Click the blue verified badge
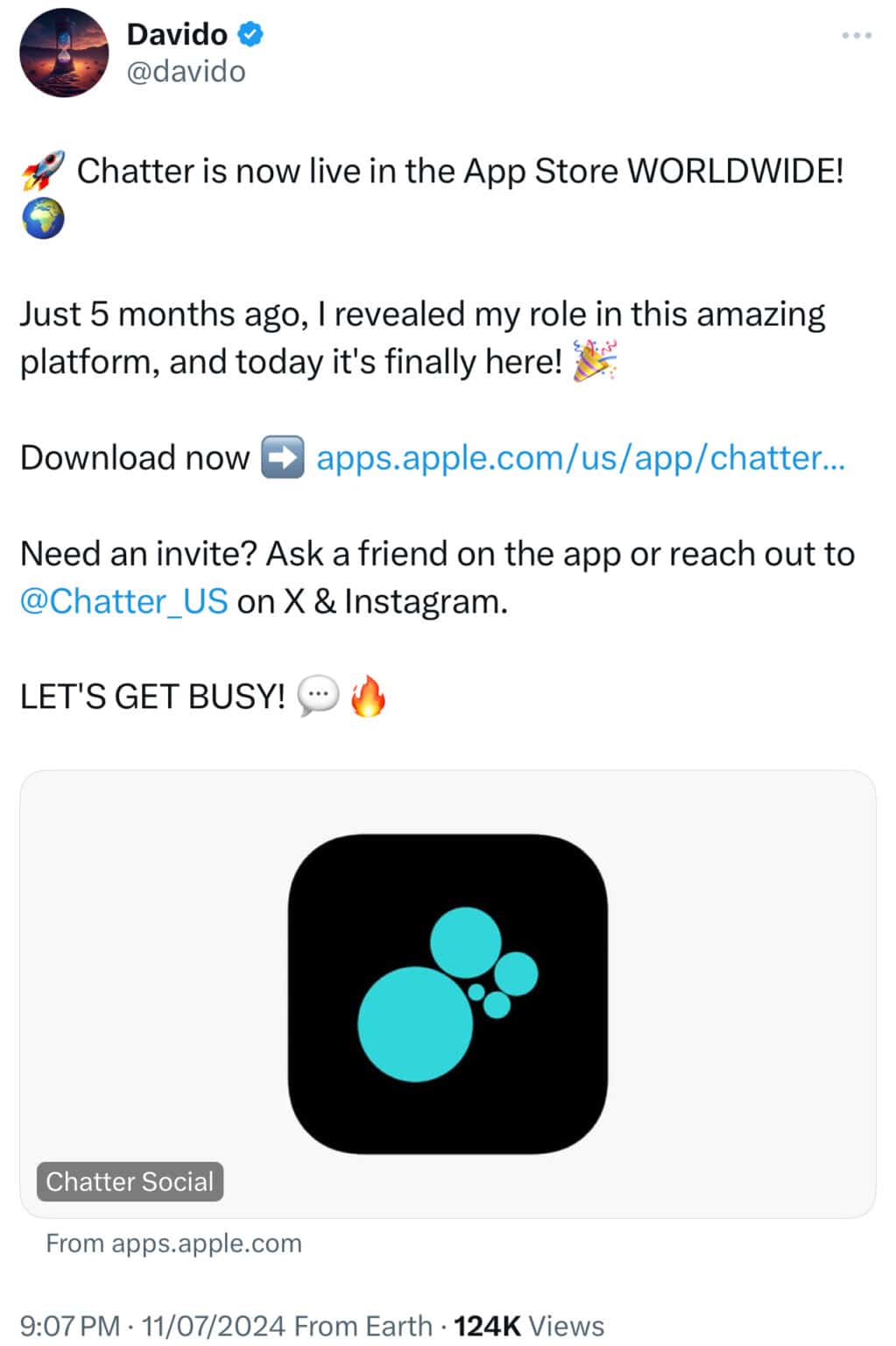The height and width of the screenshot is (1346, 896). click(251, 34)
